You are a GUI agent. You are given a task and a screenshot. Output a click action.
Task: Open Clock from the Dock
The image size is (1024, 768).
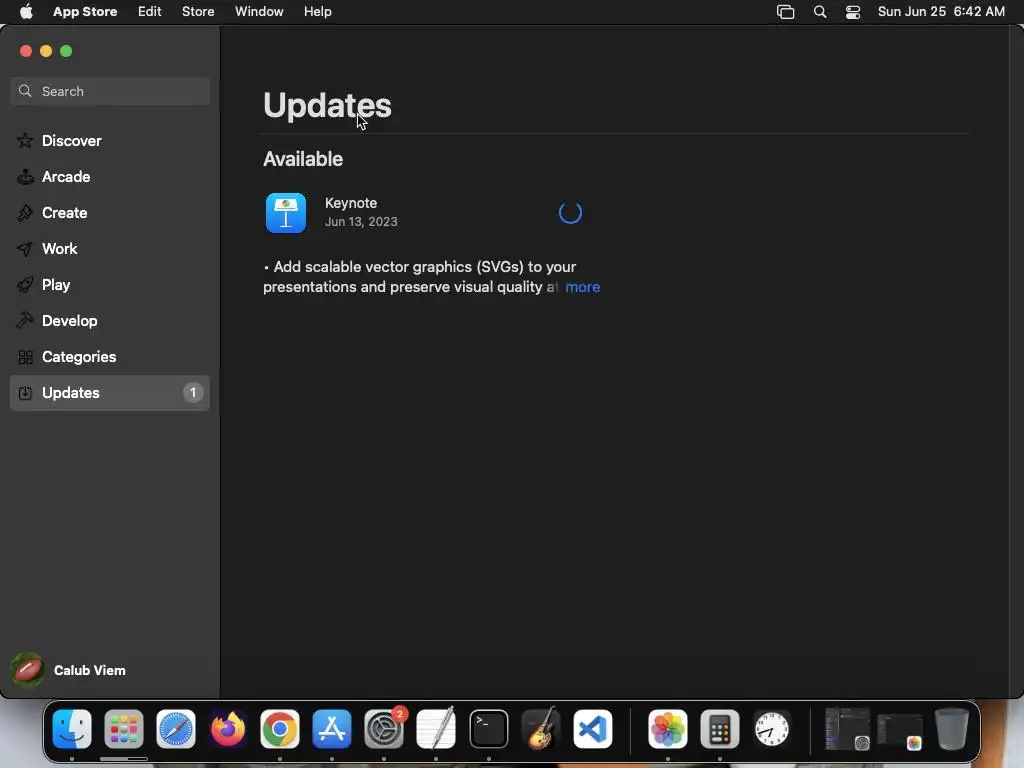coord(772,729)
